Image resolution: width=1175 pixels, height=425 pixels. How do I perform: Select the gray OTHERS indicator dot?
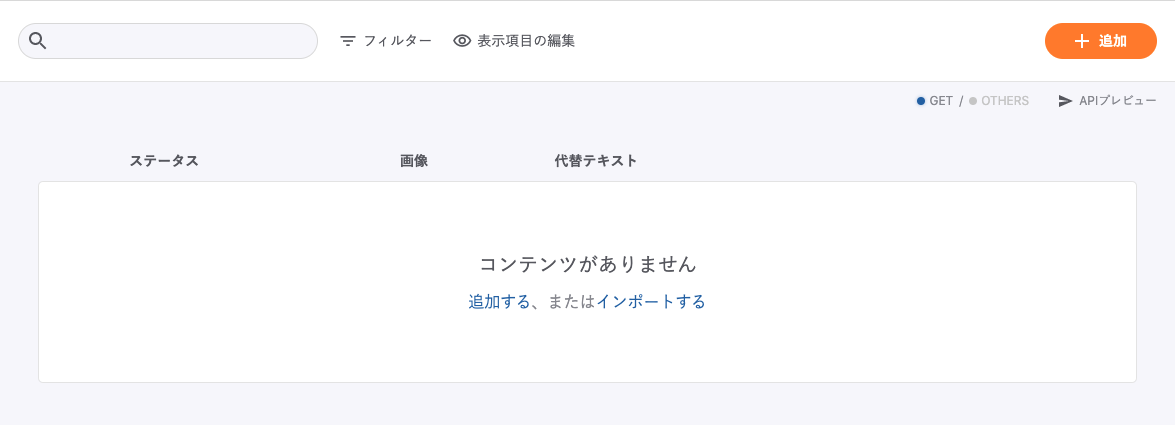tap(973, 101)
